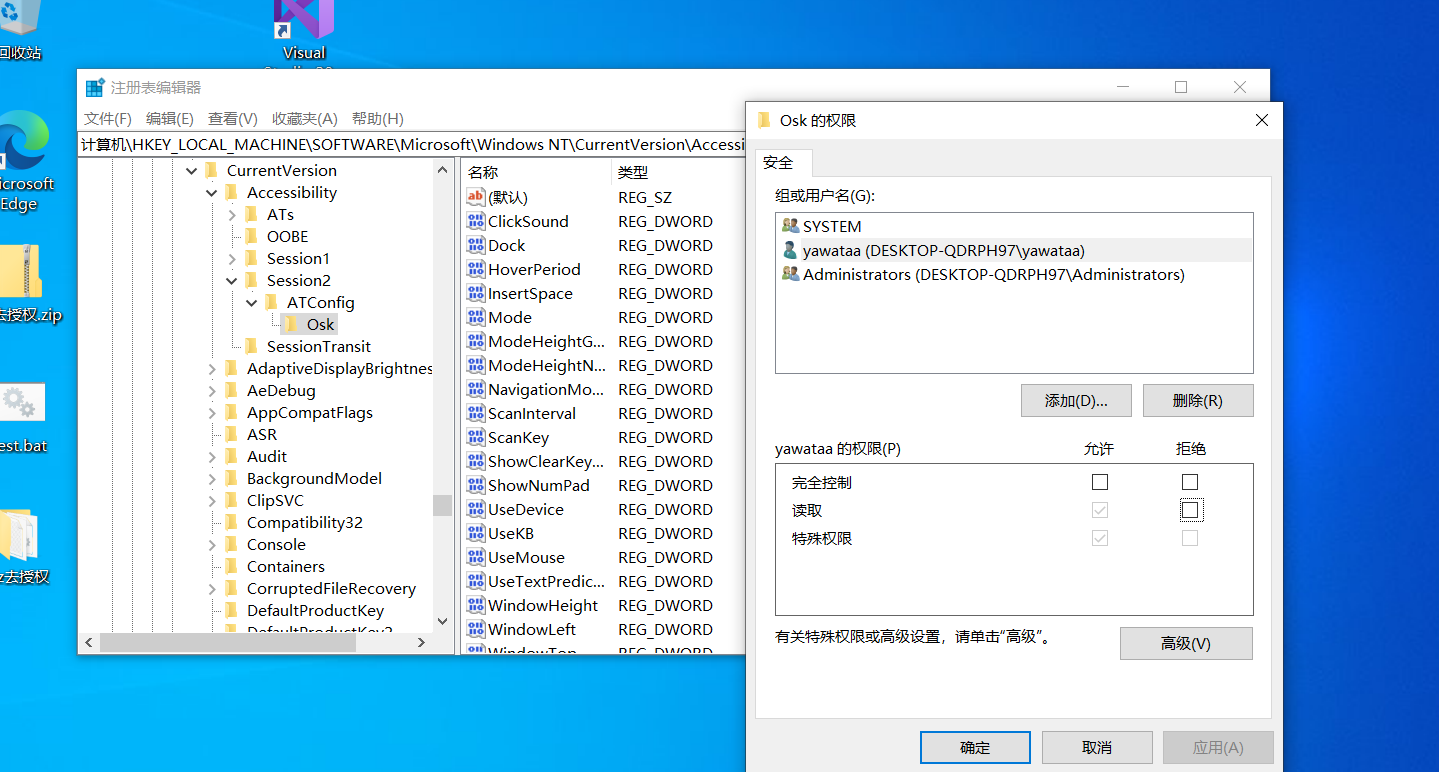Open the 编辑(E) menu

[x=170, y=118]
